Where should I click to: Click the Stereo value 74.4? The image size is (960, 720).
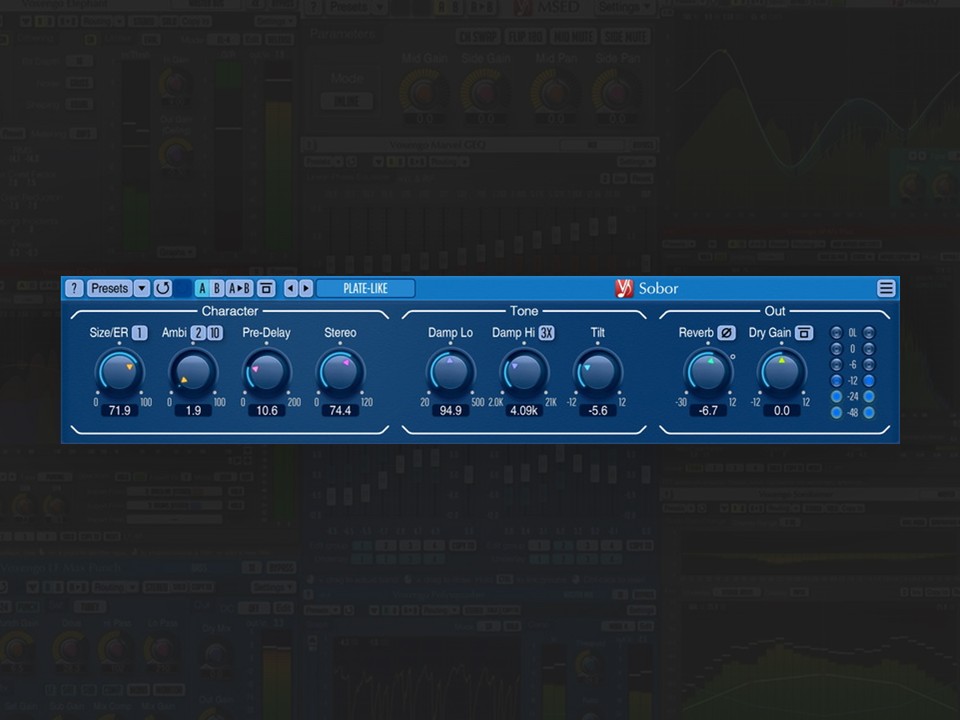coord(340,410)
